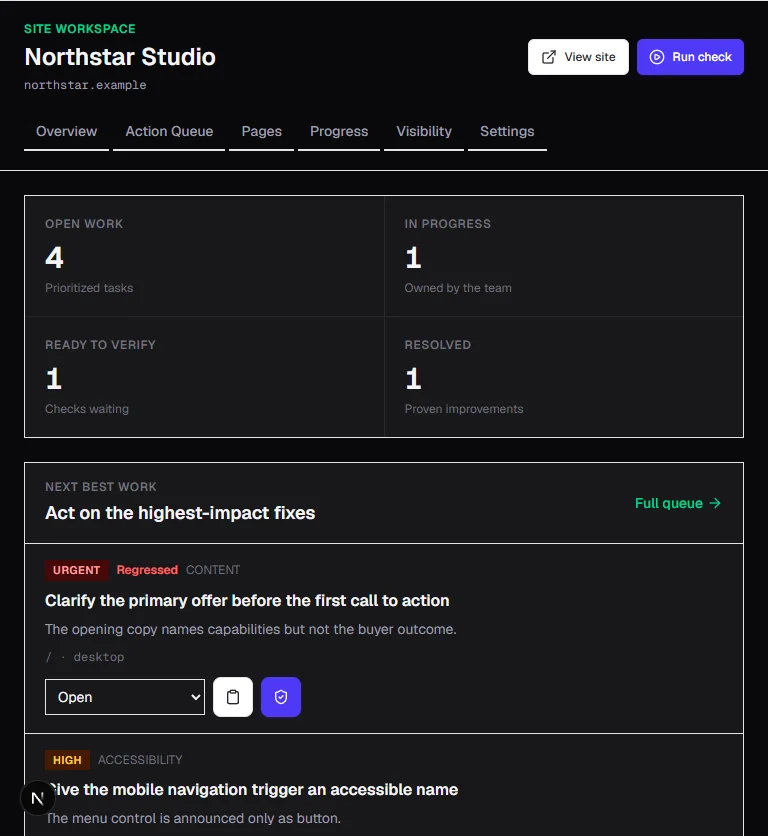Go to the Progress tab
The width and height of the screenshot is (768, 836).
tap(339, 132)
